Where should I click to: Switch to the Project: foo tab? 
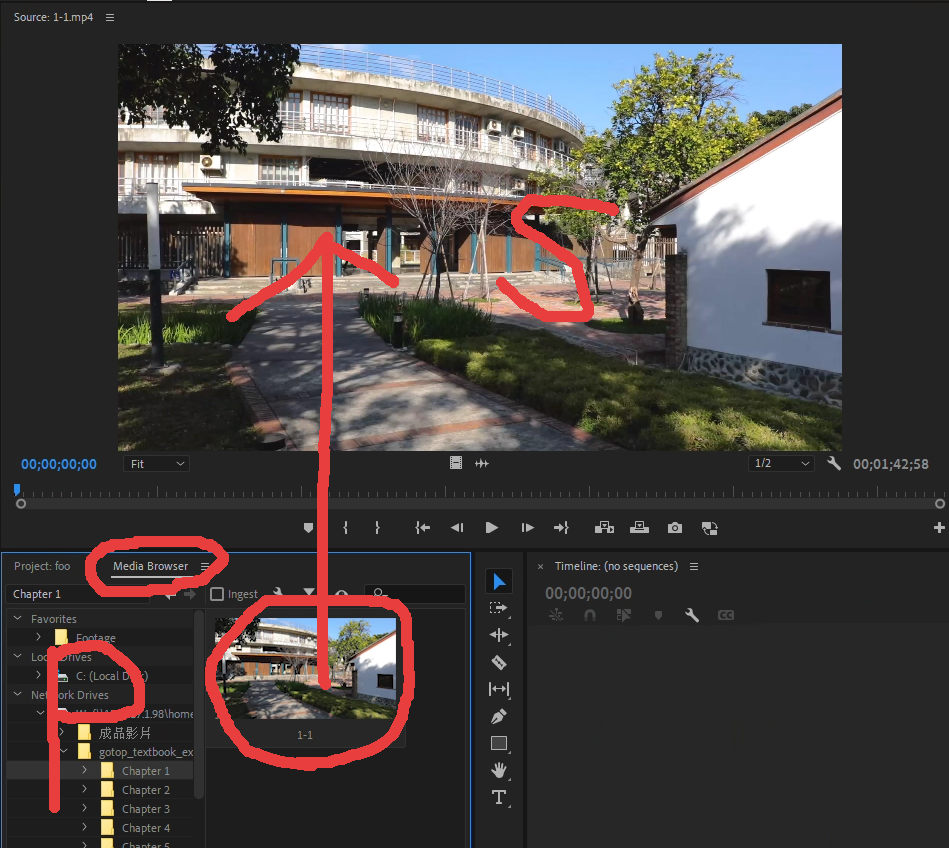pos(42,566)
